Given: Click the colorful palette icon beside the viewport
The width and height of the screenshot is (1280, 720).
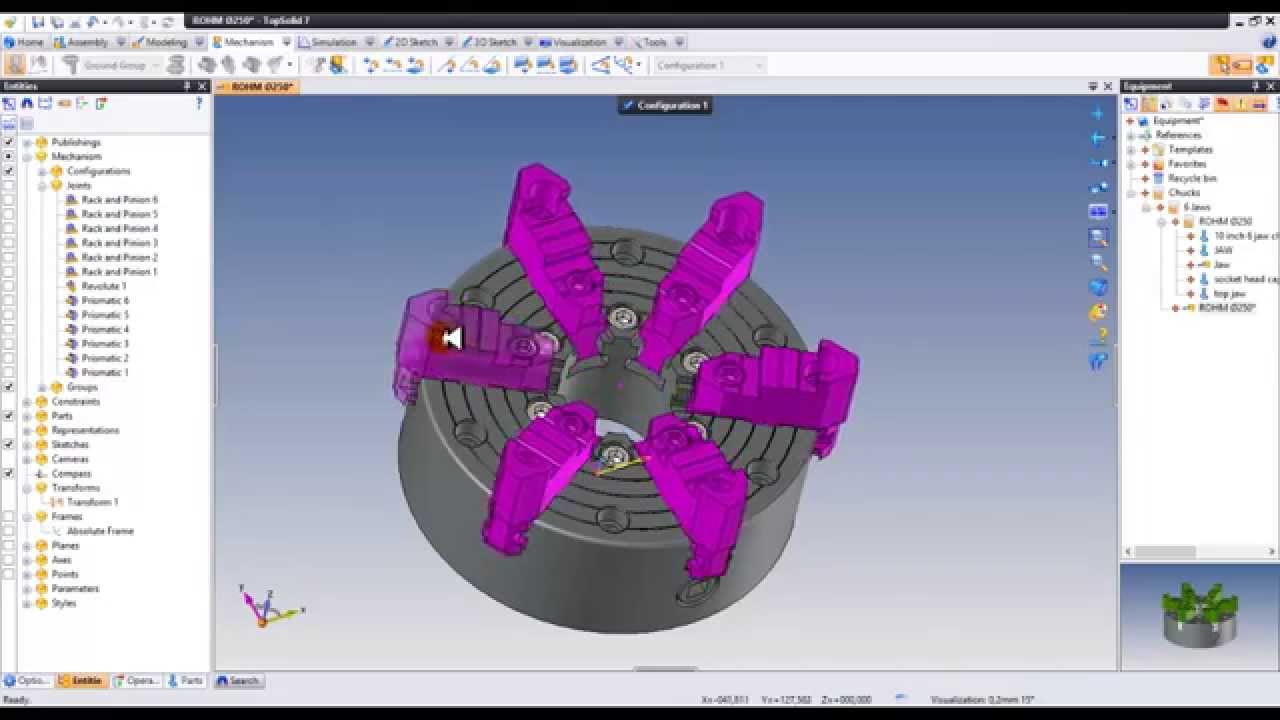Looking at the screenshot, I should (1098, 312).
